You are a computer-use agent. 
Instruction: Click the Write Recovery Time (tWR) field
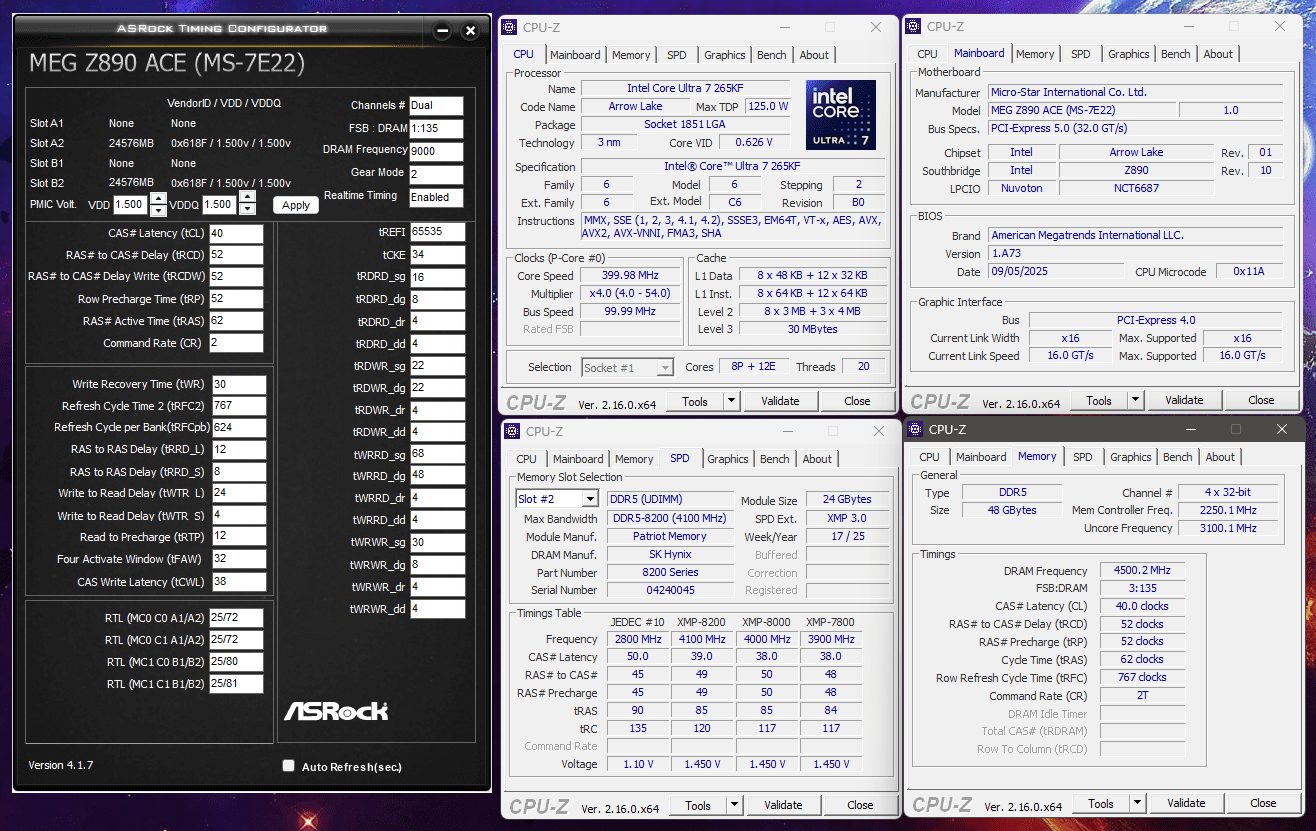pyautogui.click(x=239, y=384)
